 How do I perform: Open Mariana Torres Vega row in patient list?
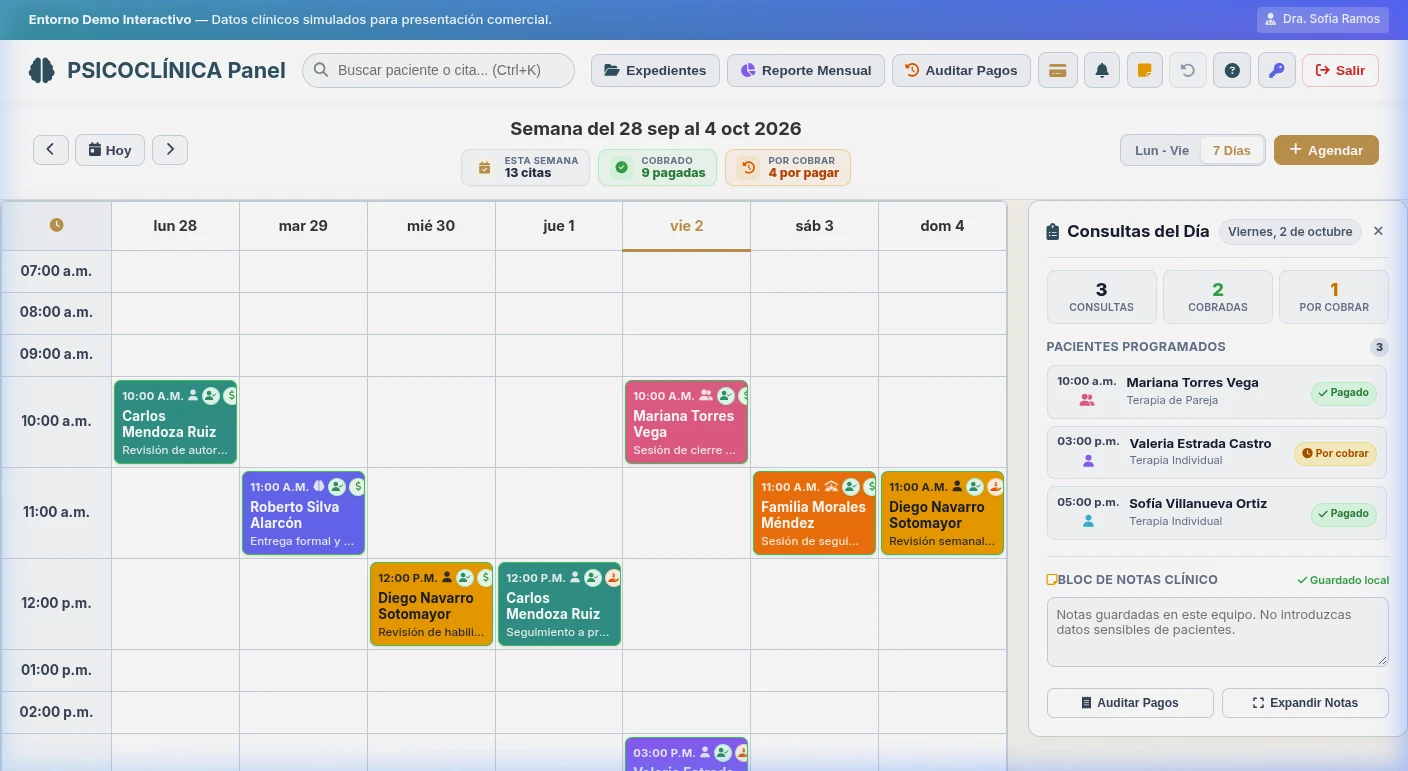(1217, 392)
